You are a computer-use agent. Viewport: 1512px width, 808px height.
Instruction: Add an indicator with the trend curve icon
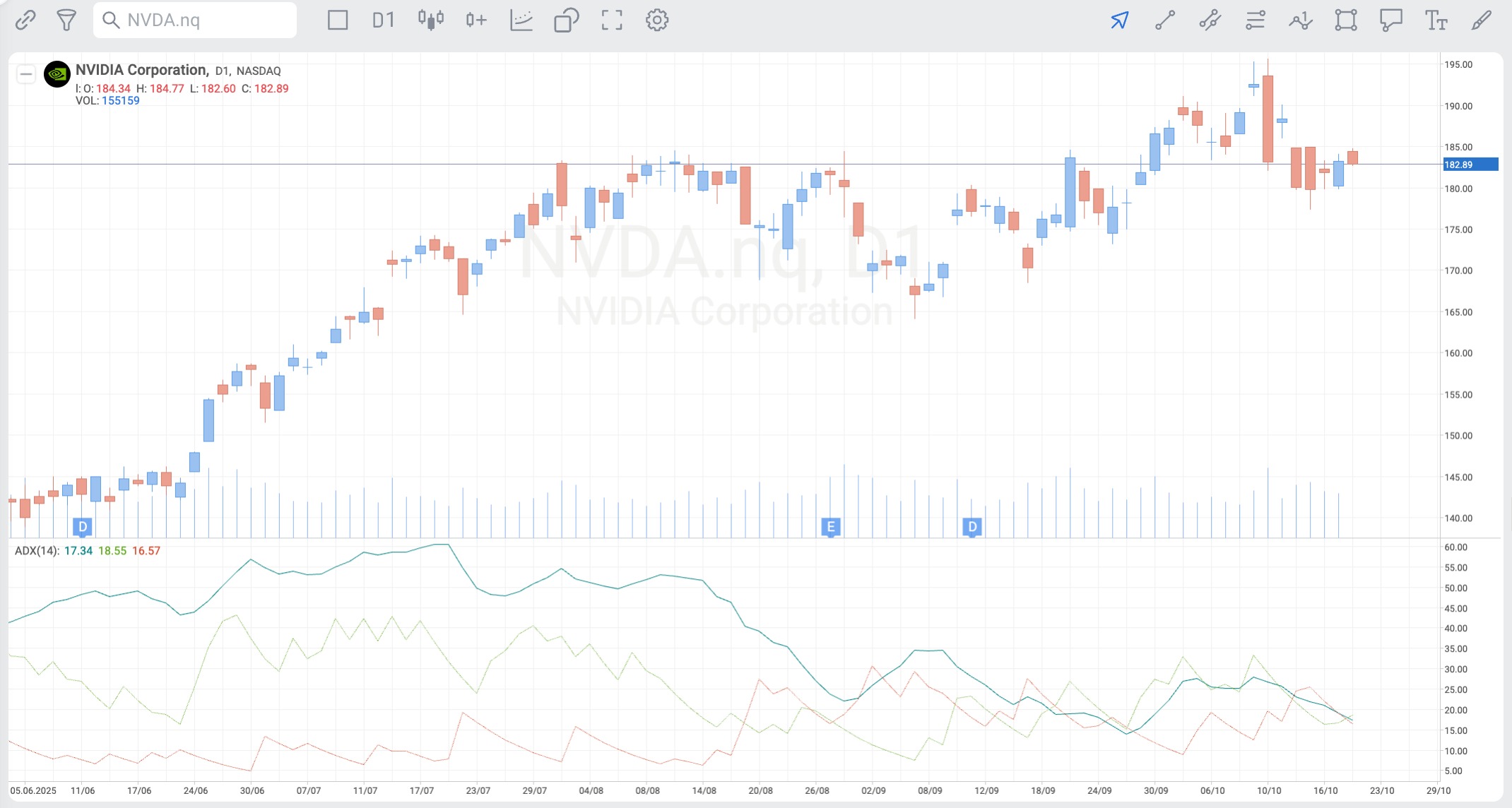(521, 20)
